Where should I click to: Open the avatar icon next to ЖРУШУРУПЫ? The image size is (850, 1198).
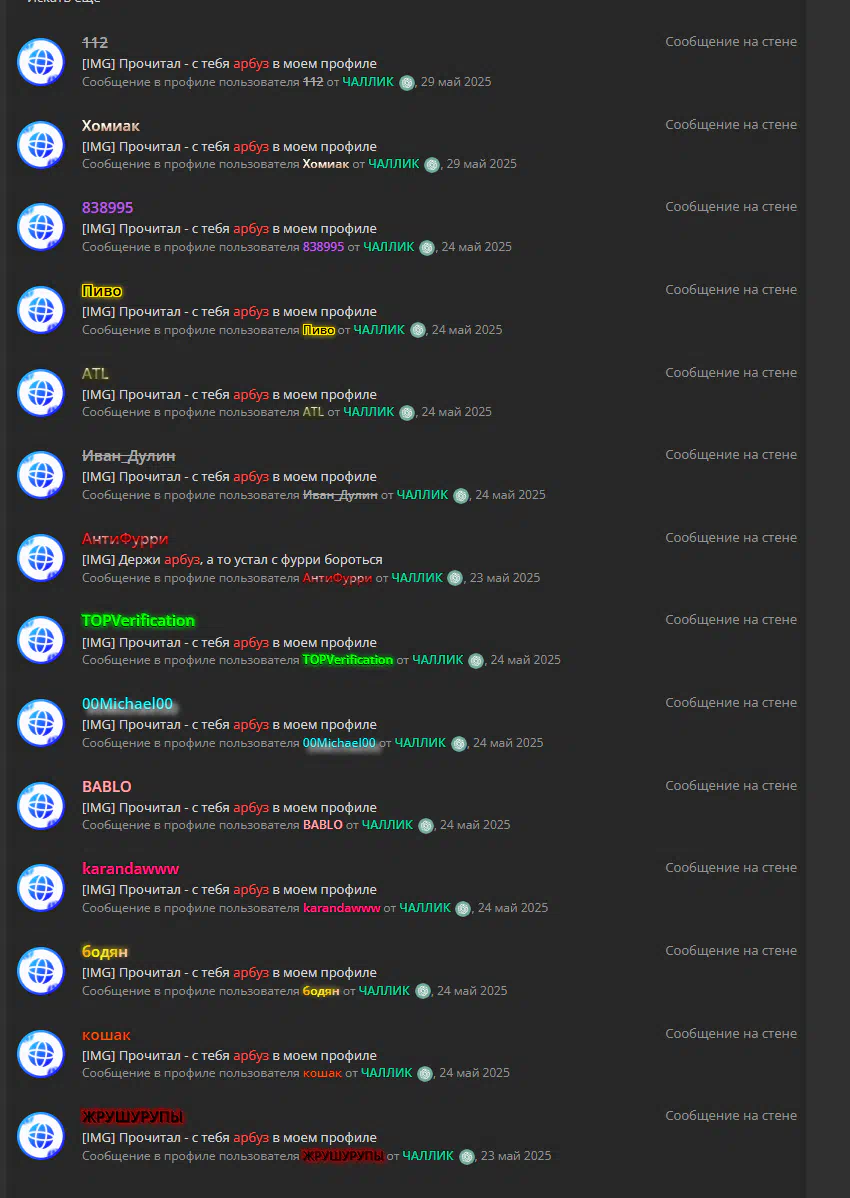click(40, 1137)
